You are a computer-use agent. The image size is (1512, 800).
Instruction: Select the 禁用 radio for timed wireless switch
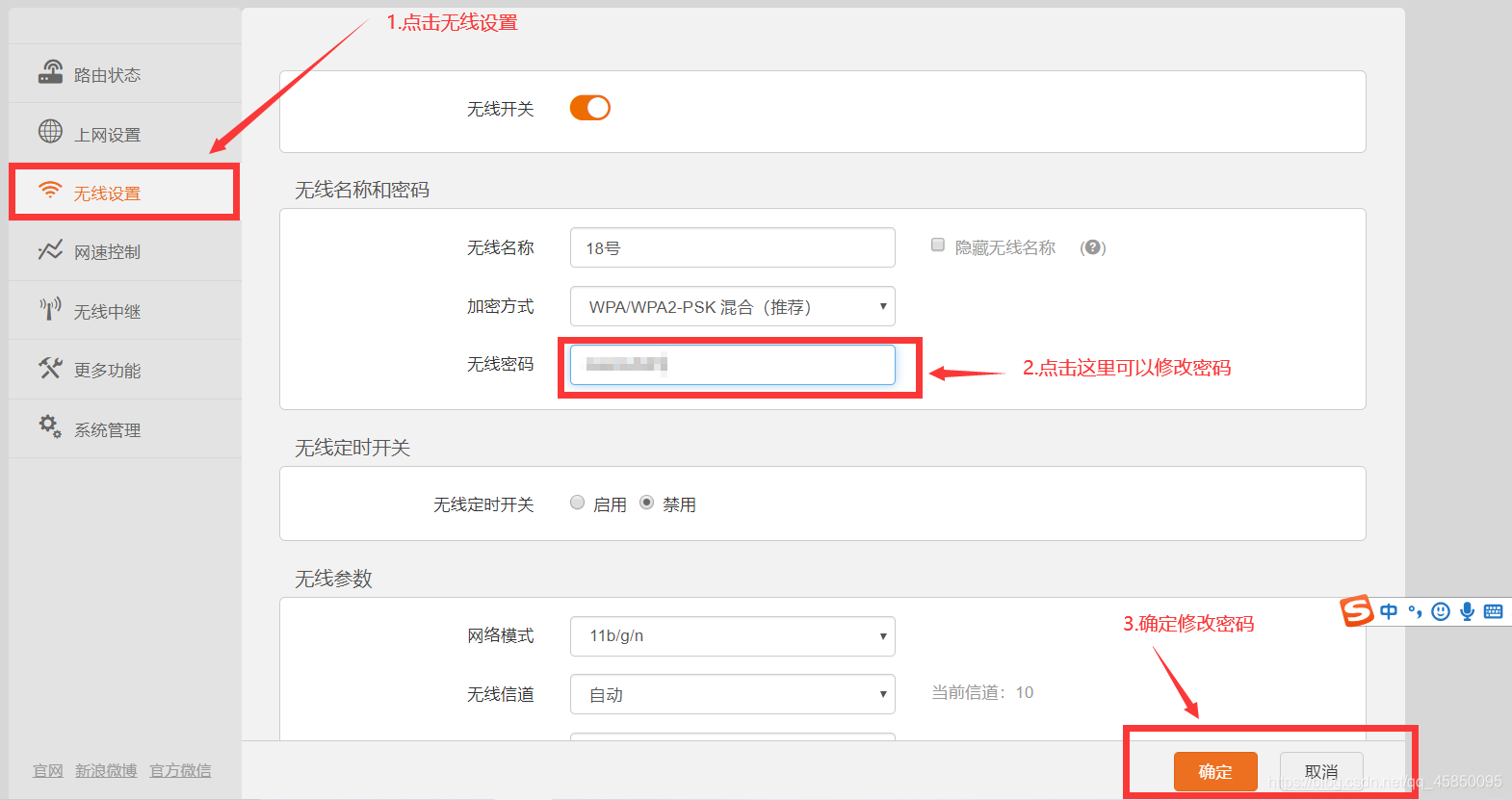[x=647, y=503]
